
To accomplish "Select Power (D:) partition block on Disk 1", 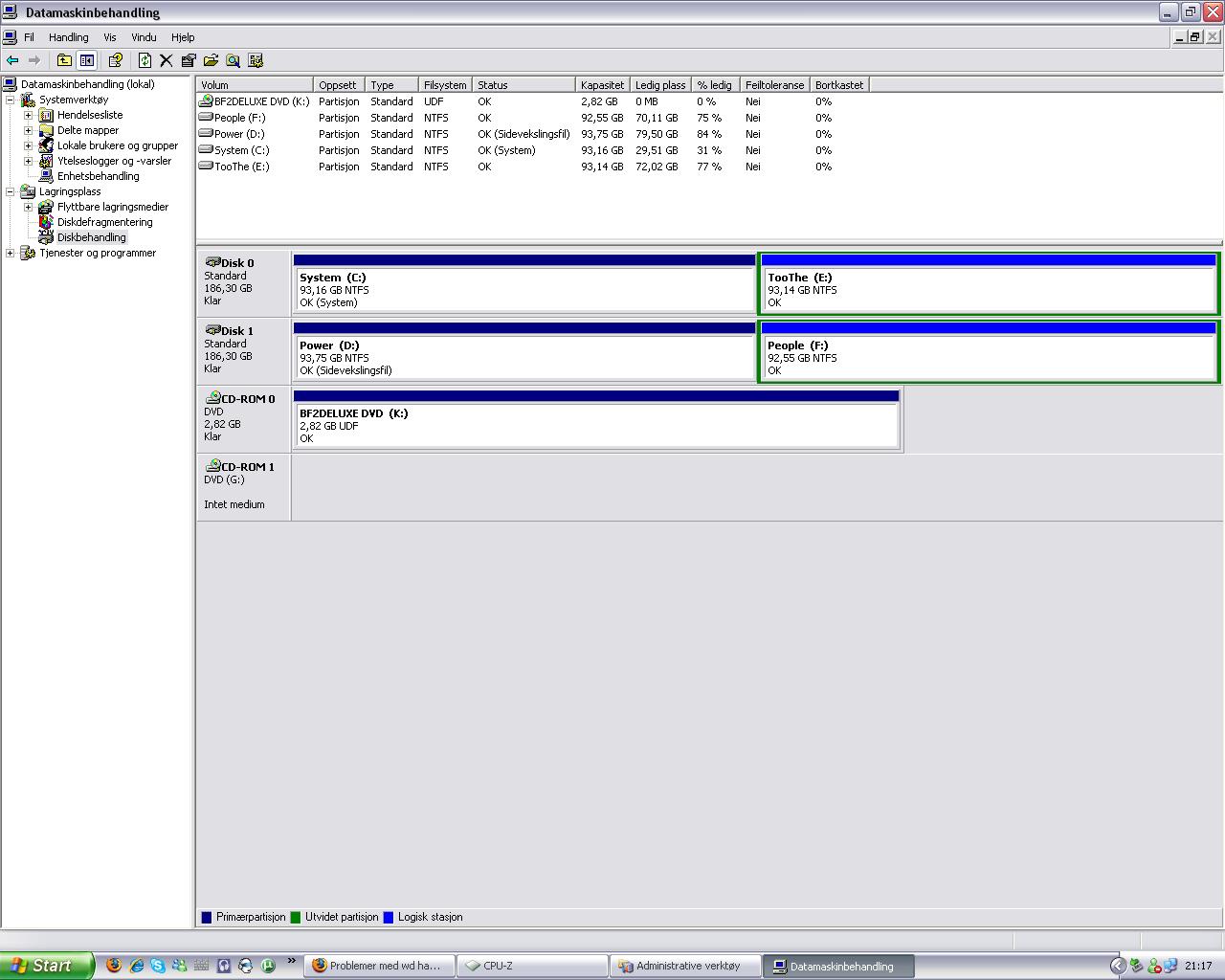I will click(x=524, y=351).
